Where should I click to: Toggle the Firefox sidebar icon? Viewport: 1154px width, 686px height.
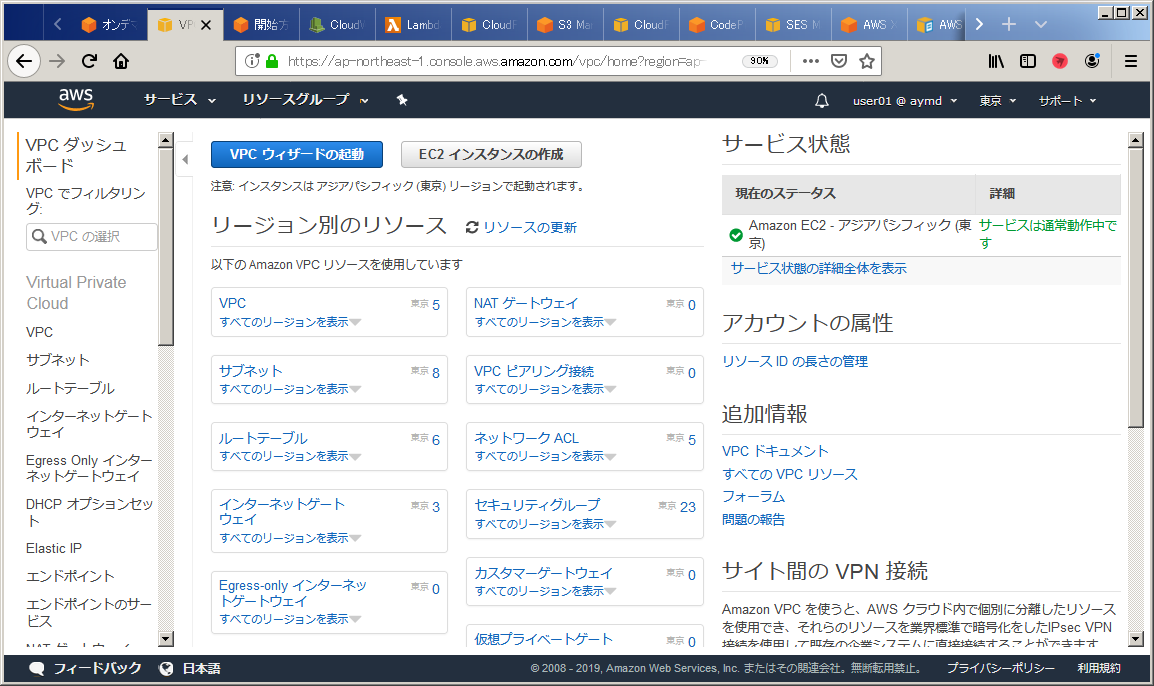(x=1028, y=61)
